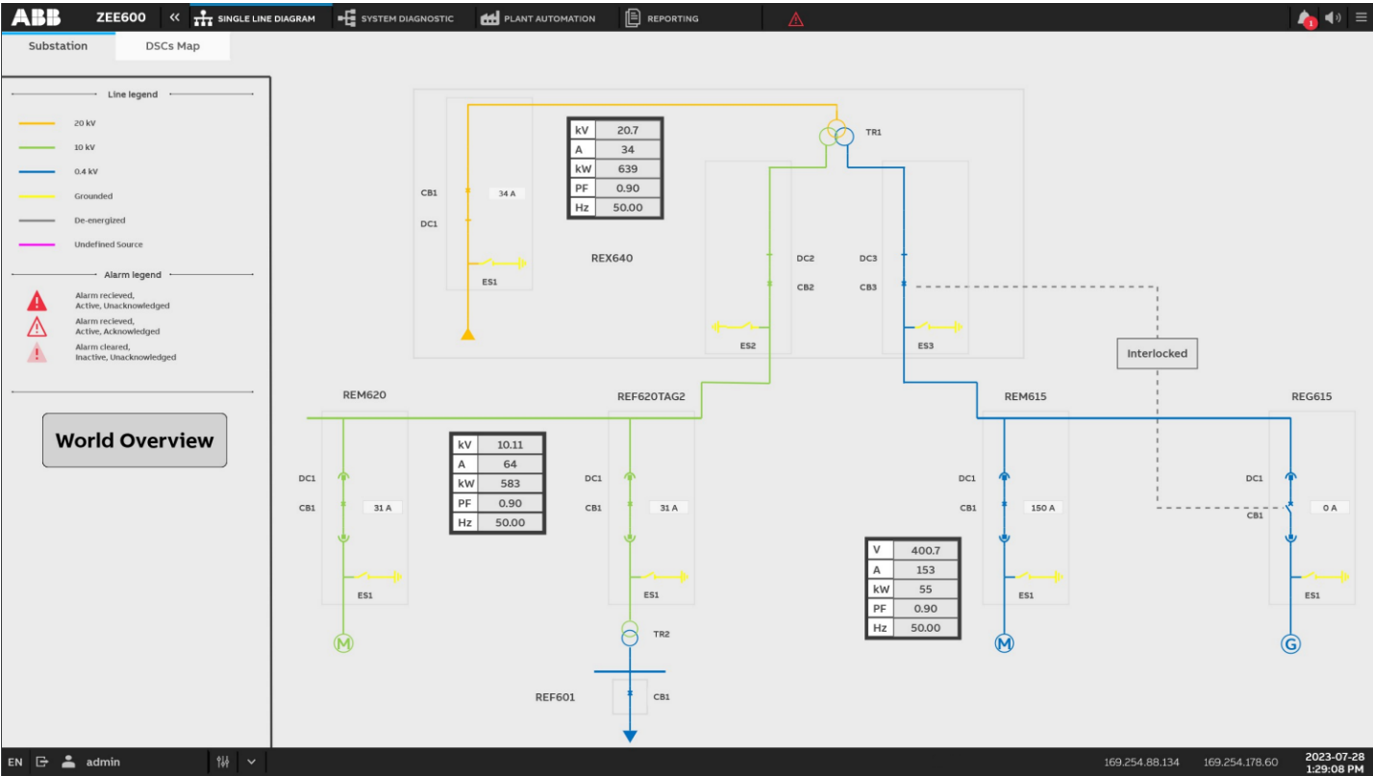The width and height of the screenshot is (1378, 779).
Task: Collapse the navigation with double-chevron icon
Action: [x=174, y=18]
